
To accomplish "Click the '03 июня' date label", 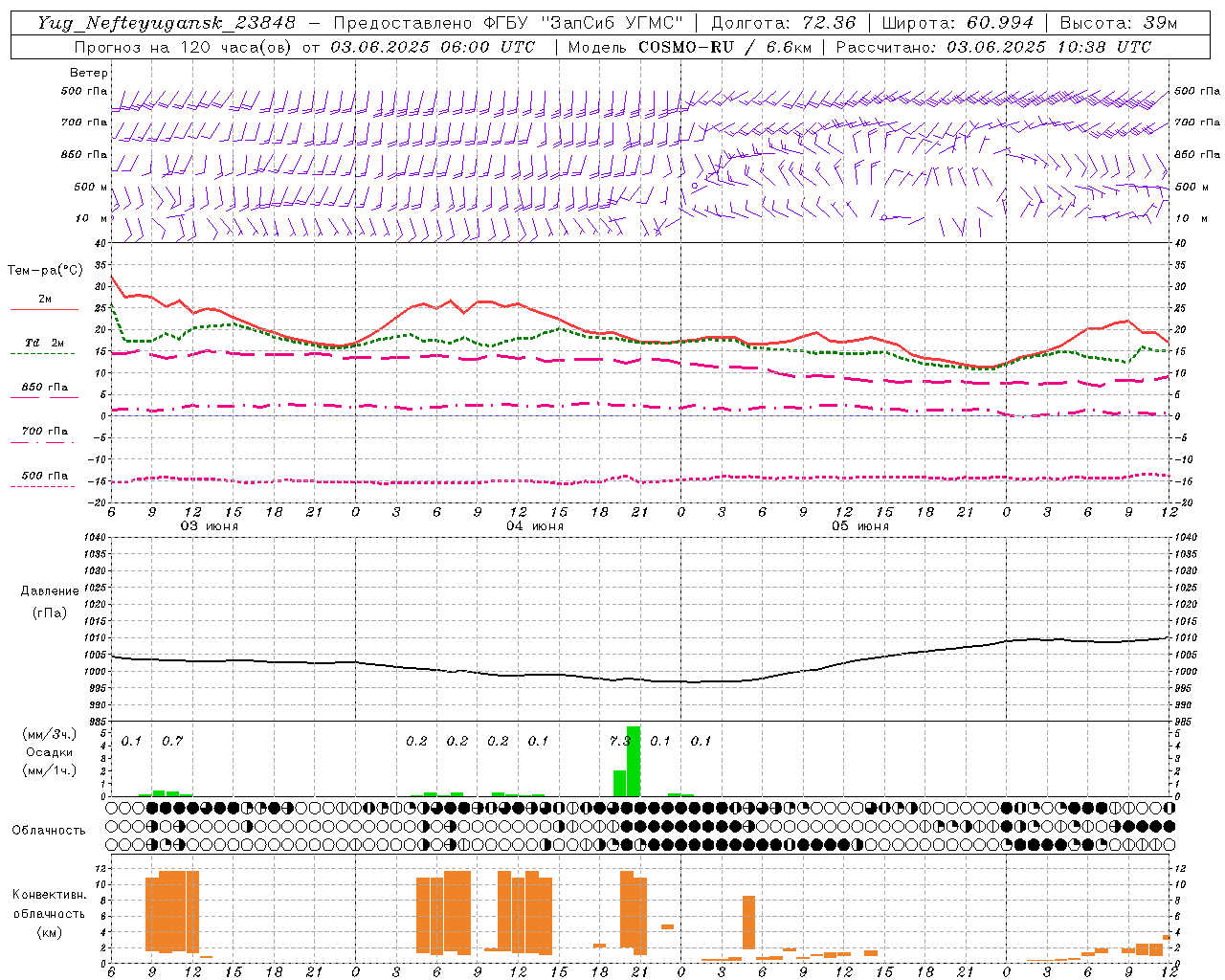I will point(210,526).
